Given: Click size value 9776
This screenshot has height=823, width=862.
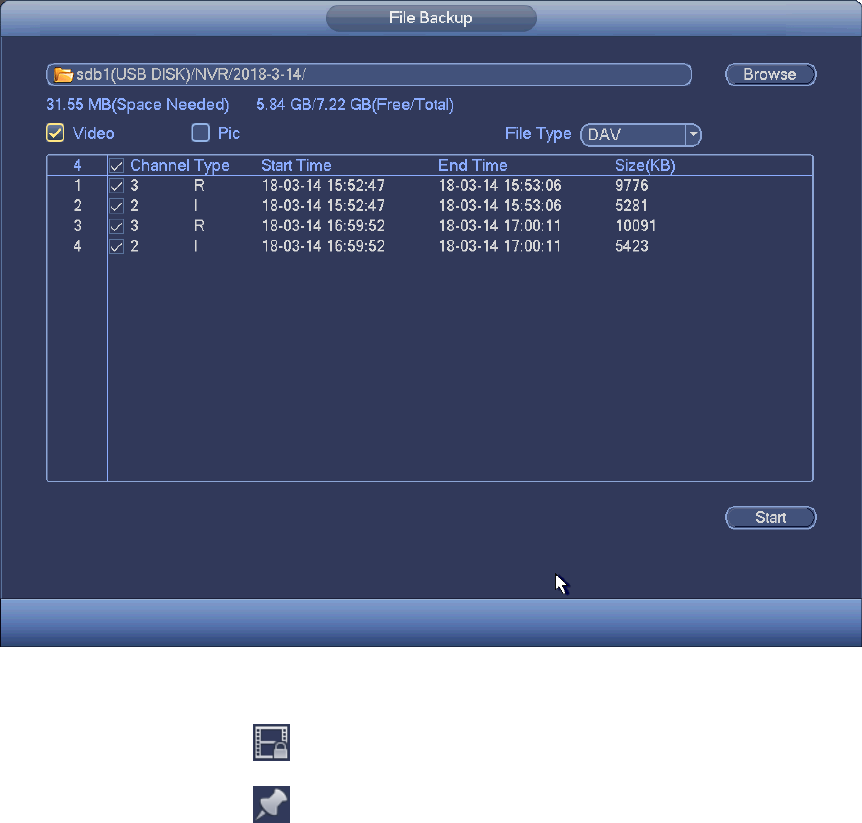Looking at the screenshot, I should click(632, 186).
